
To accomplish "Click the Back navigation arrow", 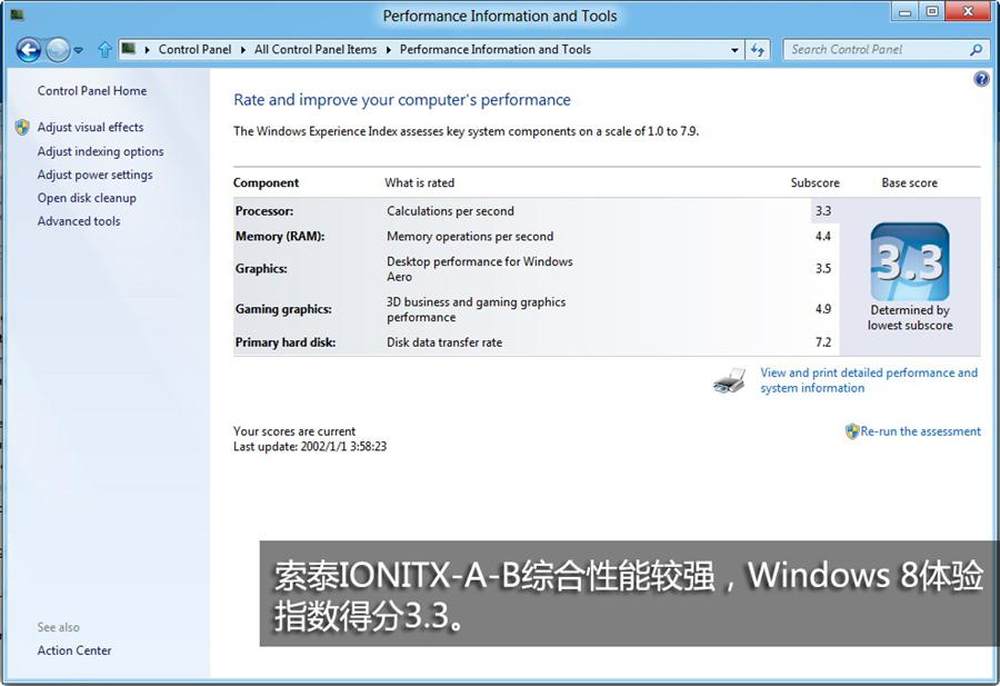I will [x=28, y=49].
